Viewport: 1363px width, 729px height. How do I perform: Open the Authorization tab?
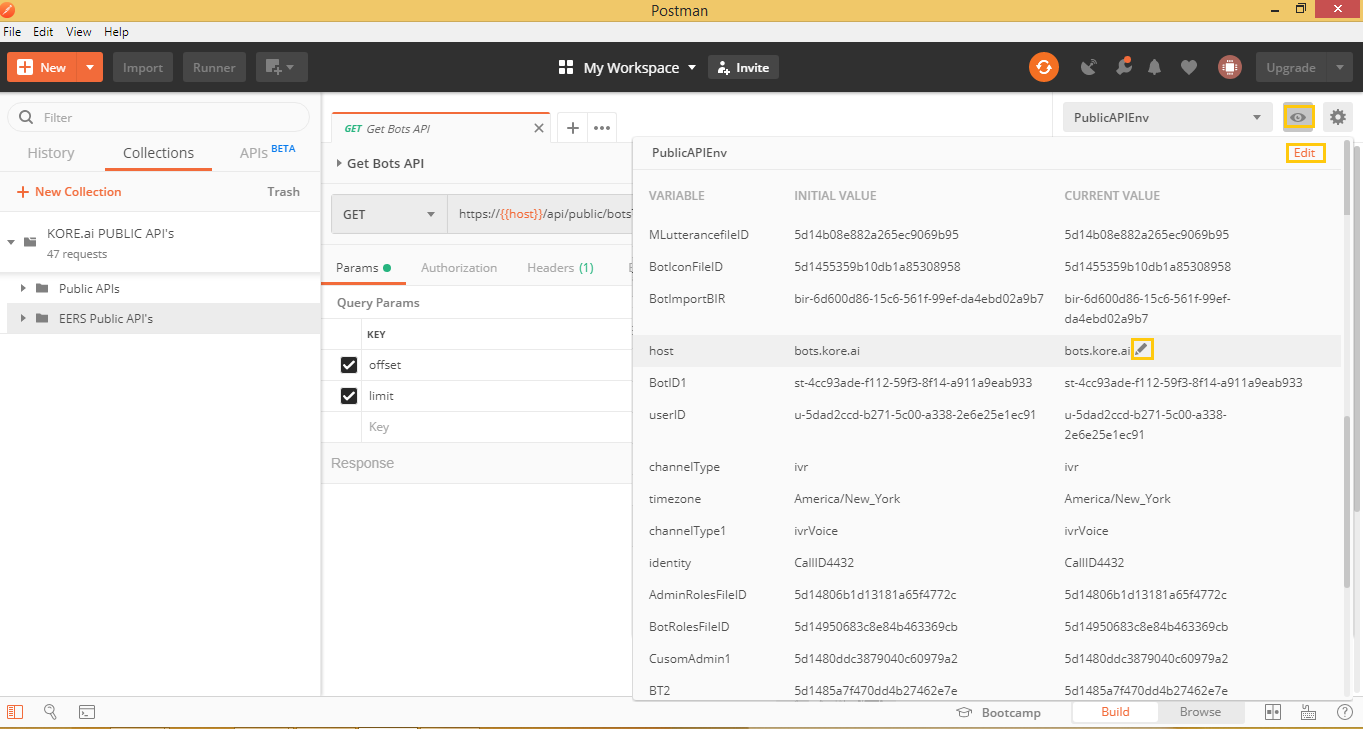click(458, 268)
